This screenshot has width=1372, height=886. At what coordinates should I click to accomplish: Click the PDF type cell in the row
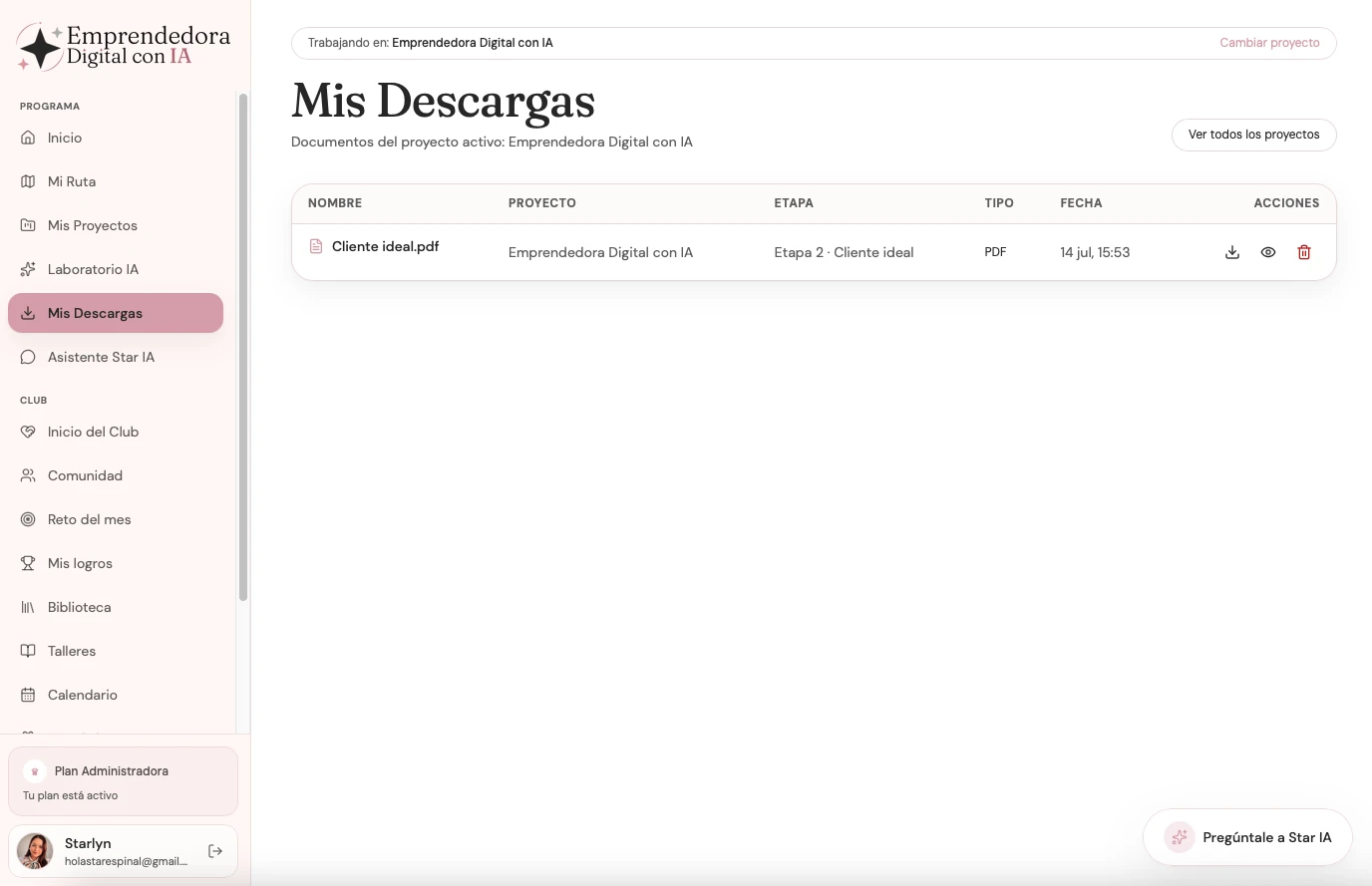995,252
